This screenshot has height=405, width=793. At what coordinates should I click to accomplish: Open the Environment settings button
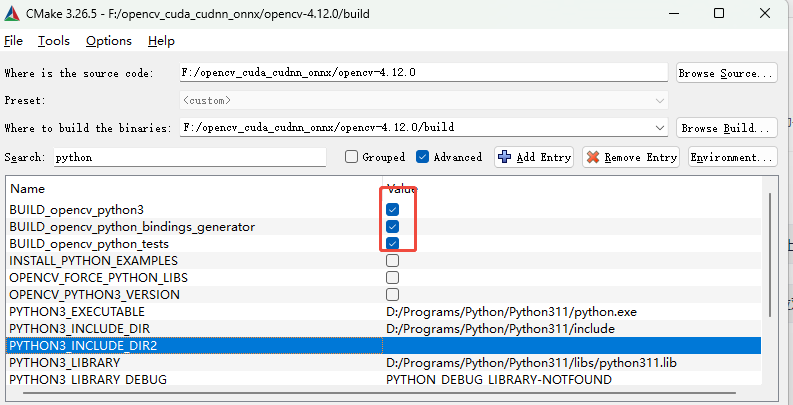(x=732, y=157)
